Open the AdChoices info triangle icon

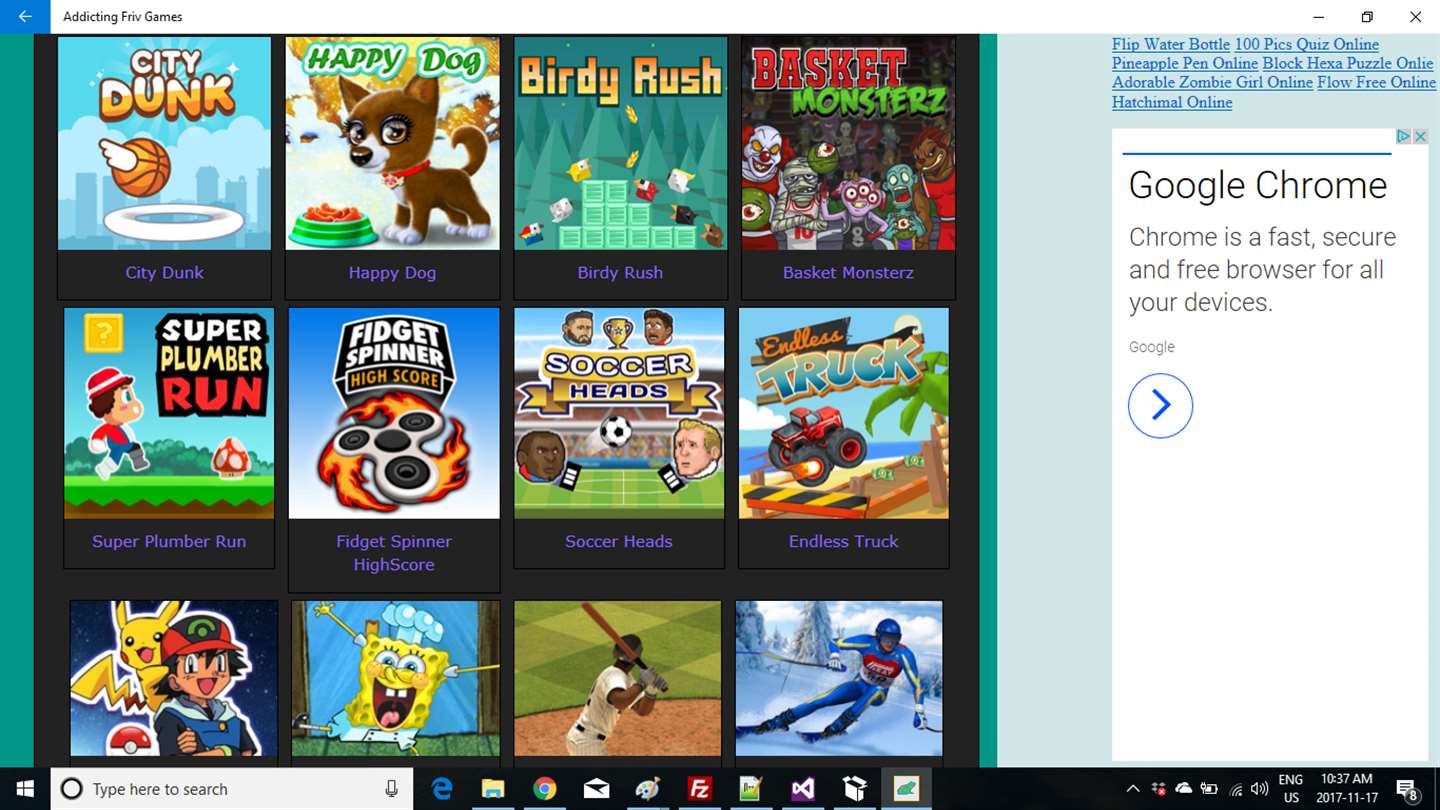click(x=1403, y=136)
